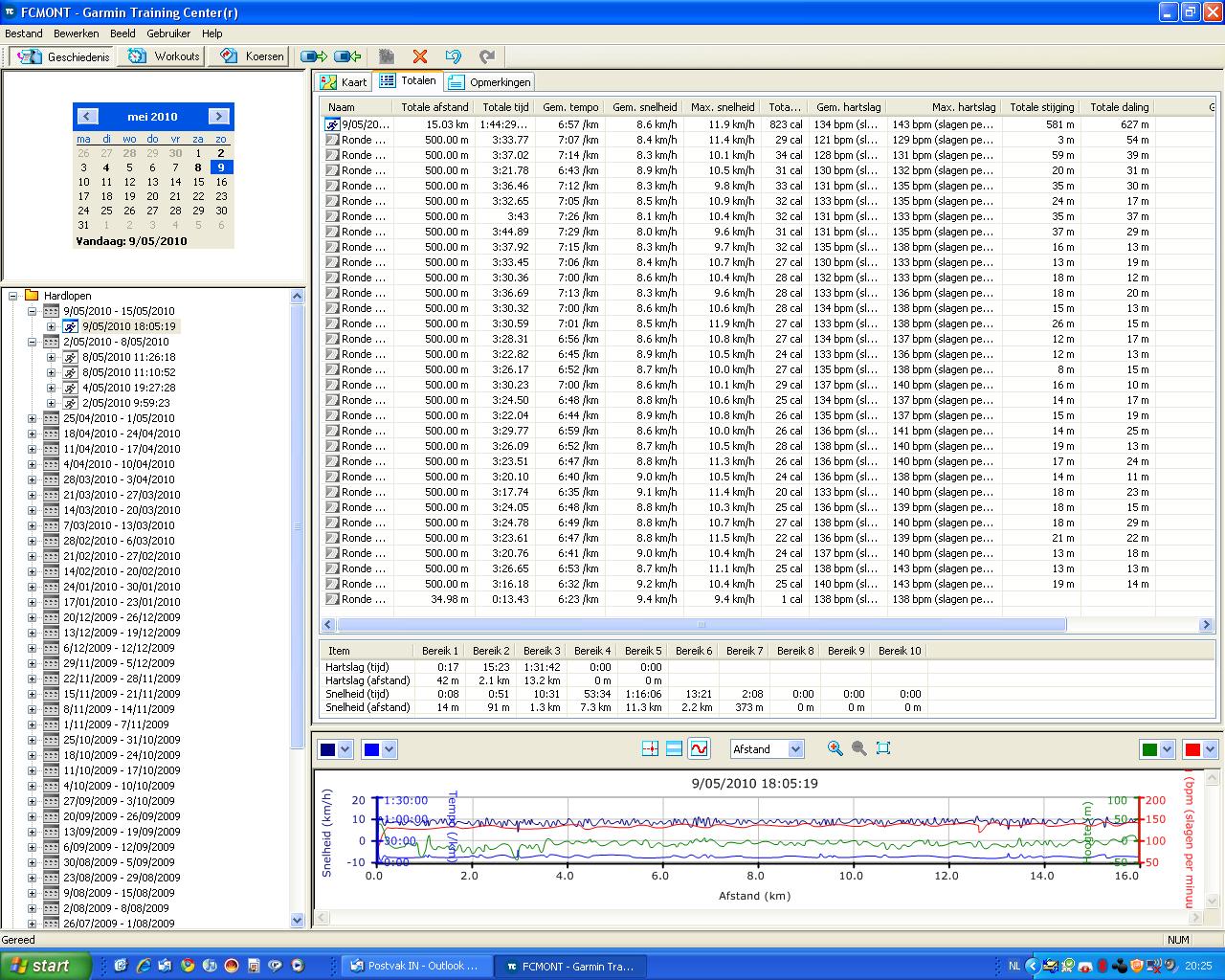The image size is (1225, 980).
Task: Sort by Gem. tempo column
Action: 570,107
